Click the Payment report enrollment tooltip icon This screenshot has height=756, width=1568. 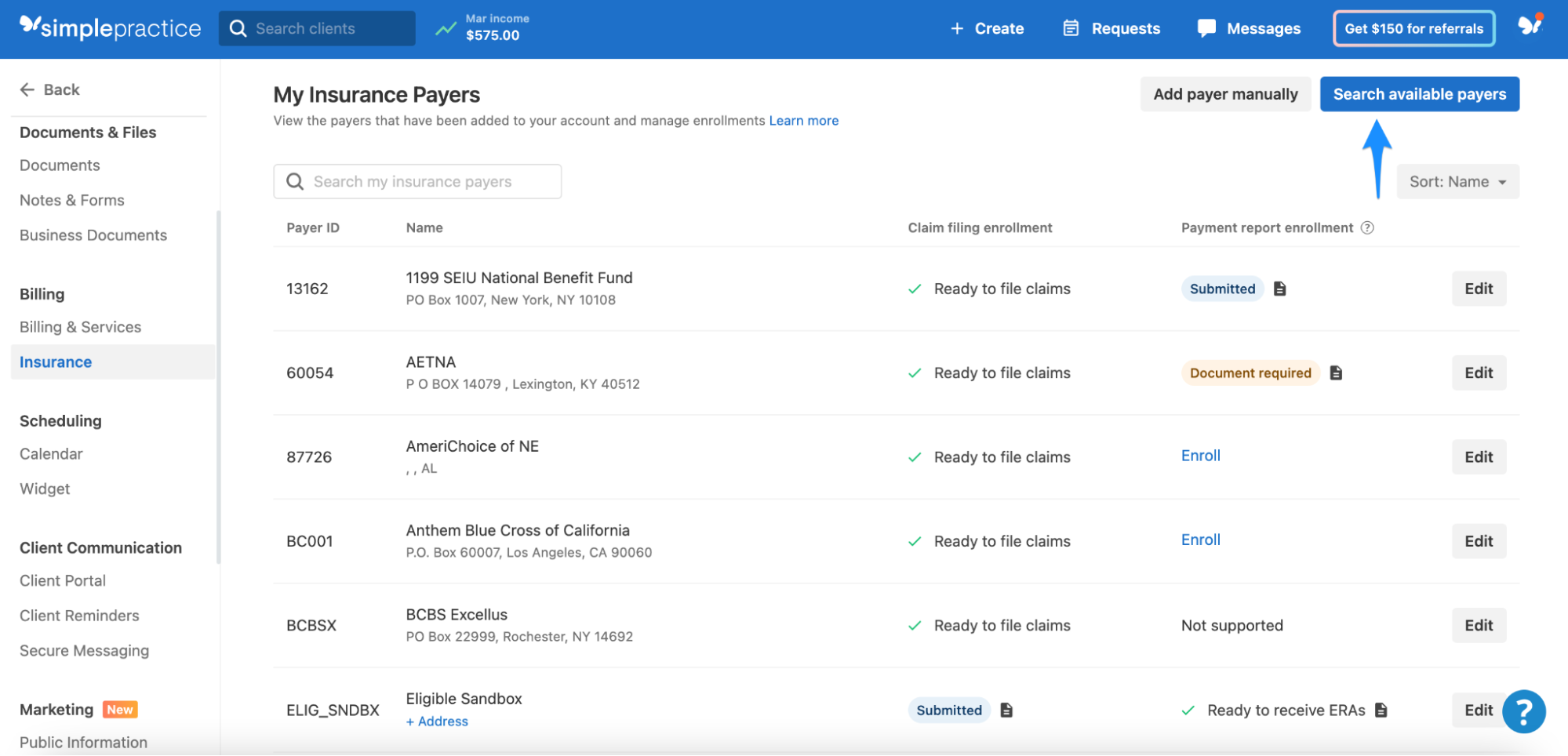(x=1368, y=227)
